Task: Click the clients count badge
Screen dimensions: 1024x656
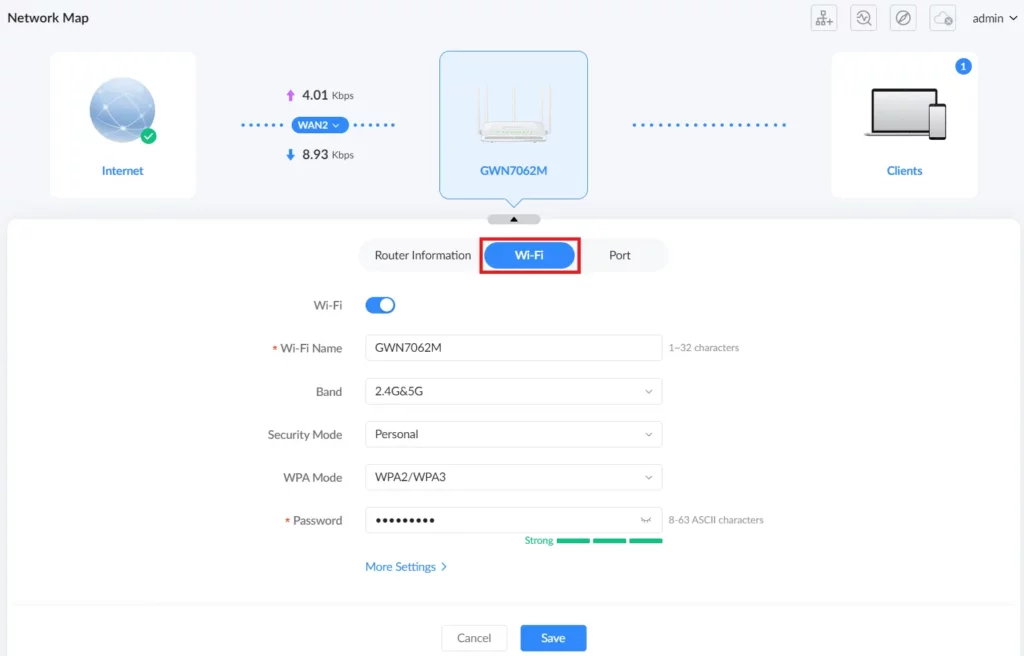Action: pyautogui.click(x=963, y=67)
